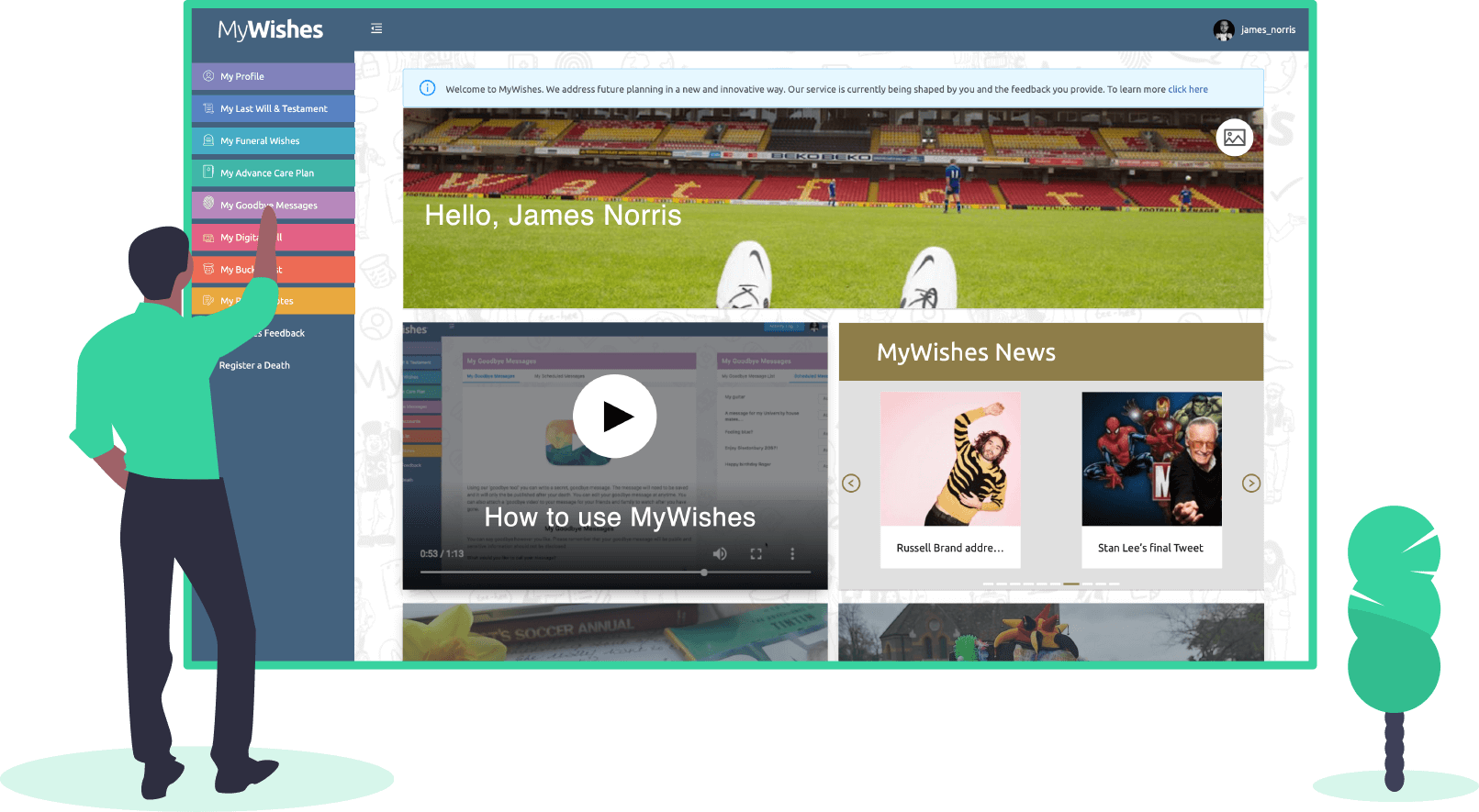The height and width of the screenshot is (812, 1479).
Task: Click the My Digital Will sidebar icon
Action: 208,238
